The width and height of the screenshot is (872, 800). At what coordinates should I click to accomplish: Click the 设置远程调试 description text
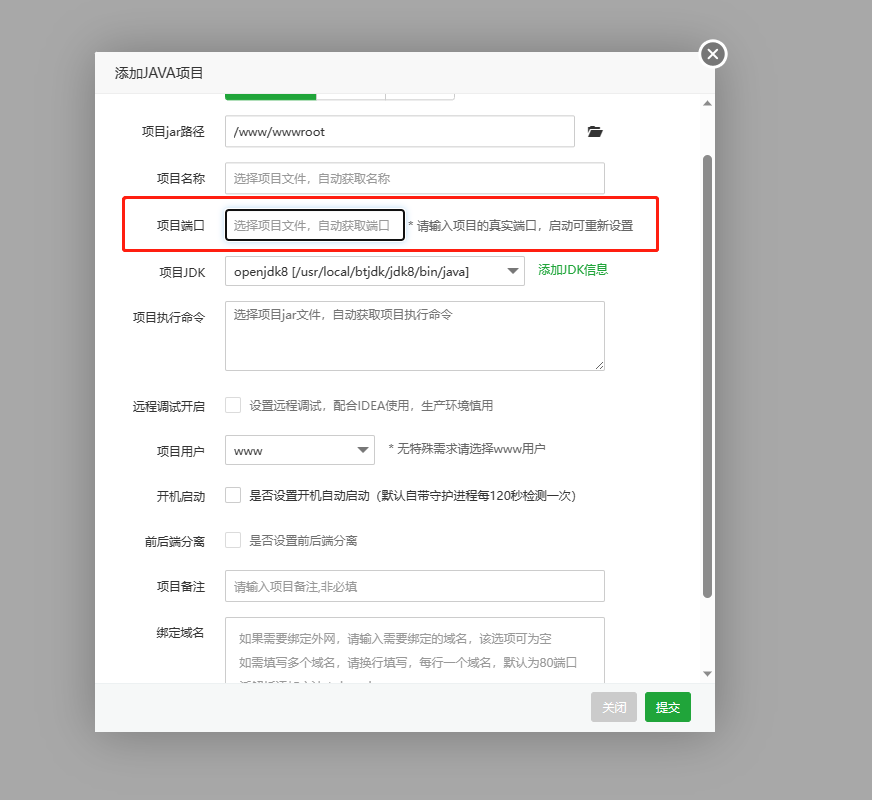coord(371,406)
